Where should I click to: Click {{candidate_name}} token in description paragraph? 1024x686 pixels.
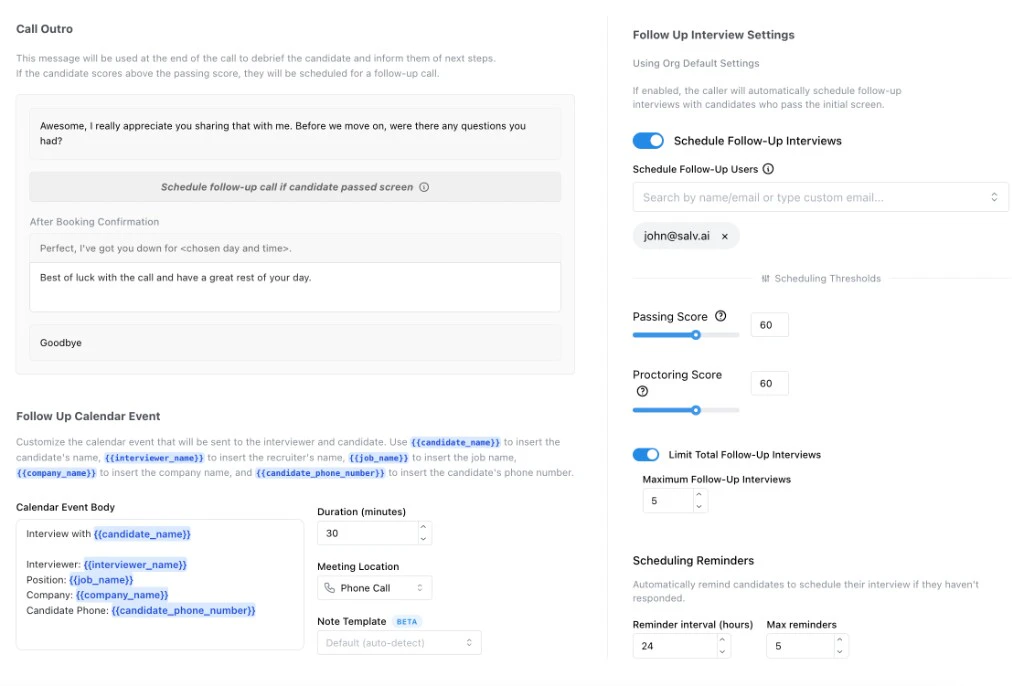click(x=455, y=442)
